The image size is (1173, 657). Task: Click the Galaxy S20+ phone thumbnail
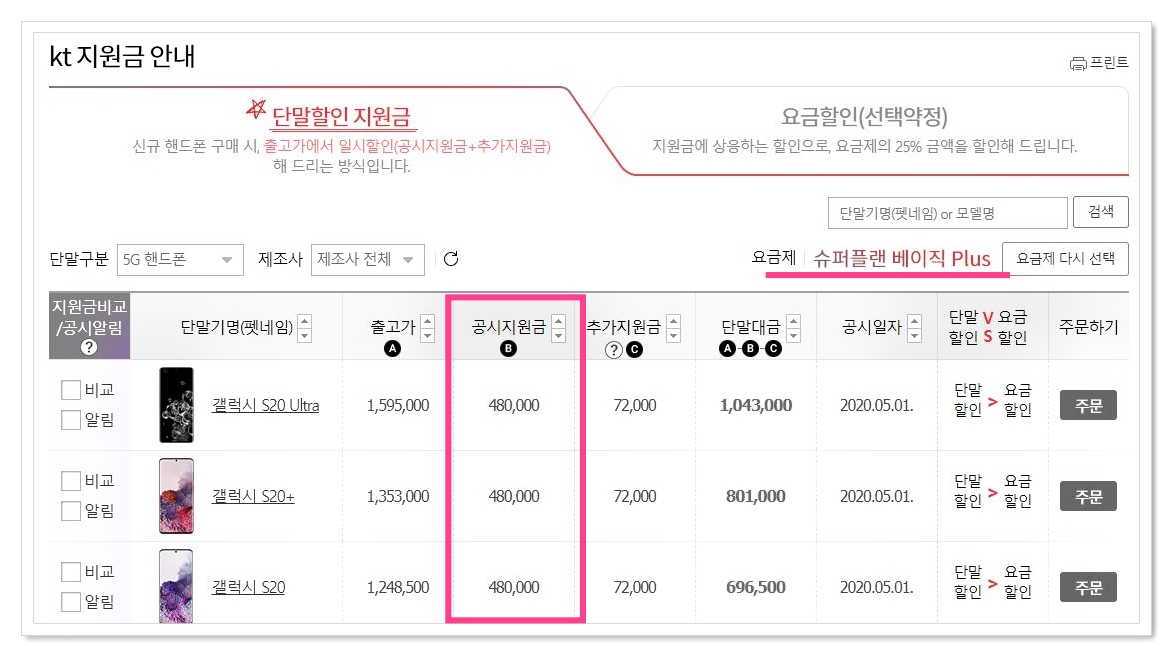pos(177,496)
